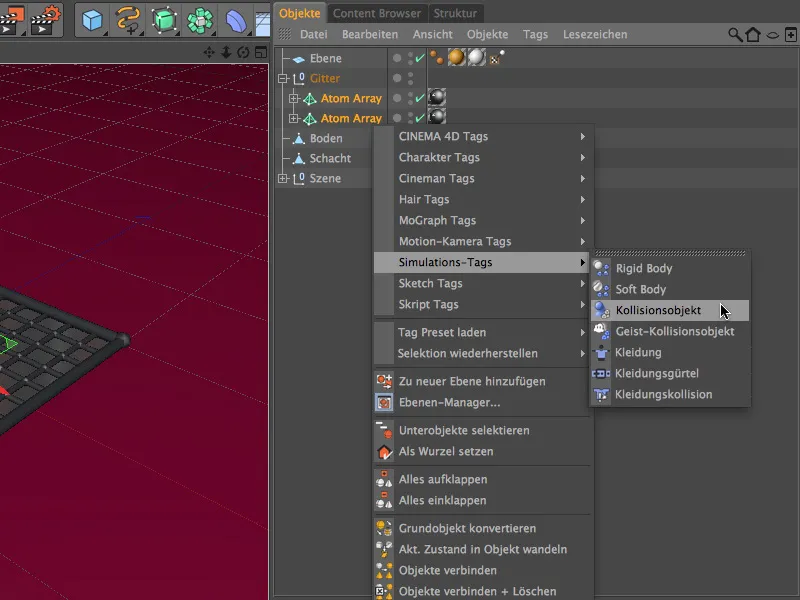Select the spline pen tool icon
800x600 pixels.
pos(128,20)
